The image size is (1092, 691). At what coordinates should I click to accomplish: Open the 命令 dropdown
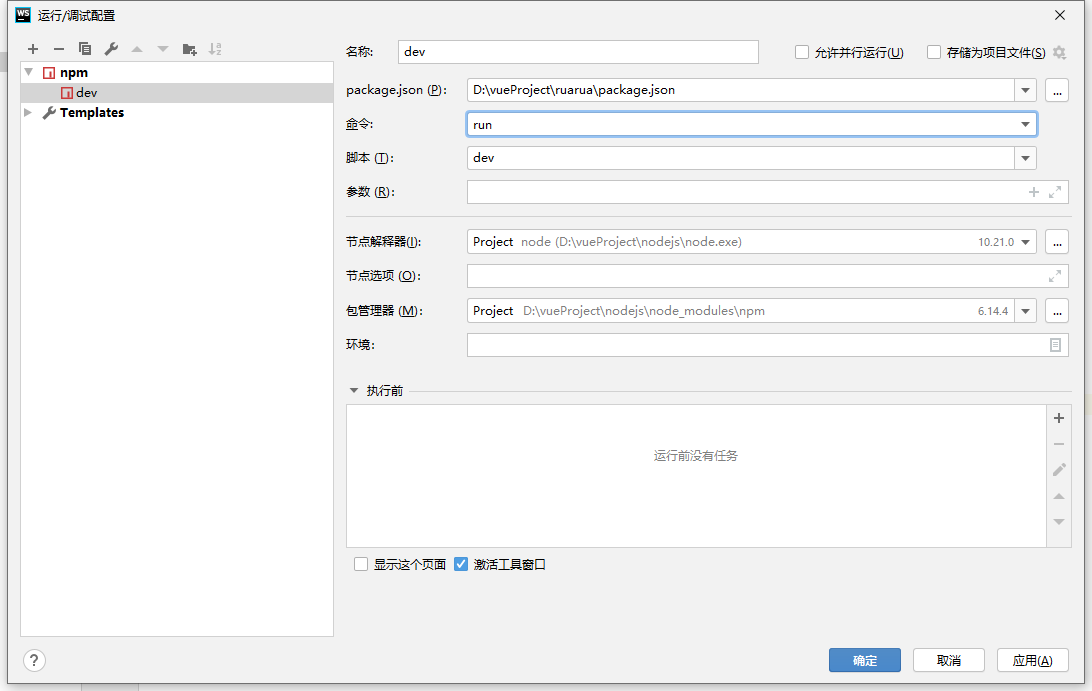pos(1026,123)
